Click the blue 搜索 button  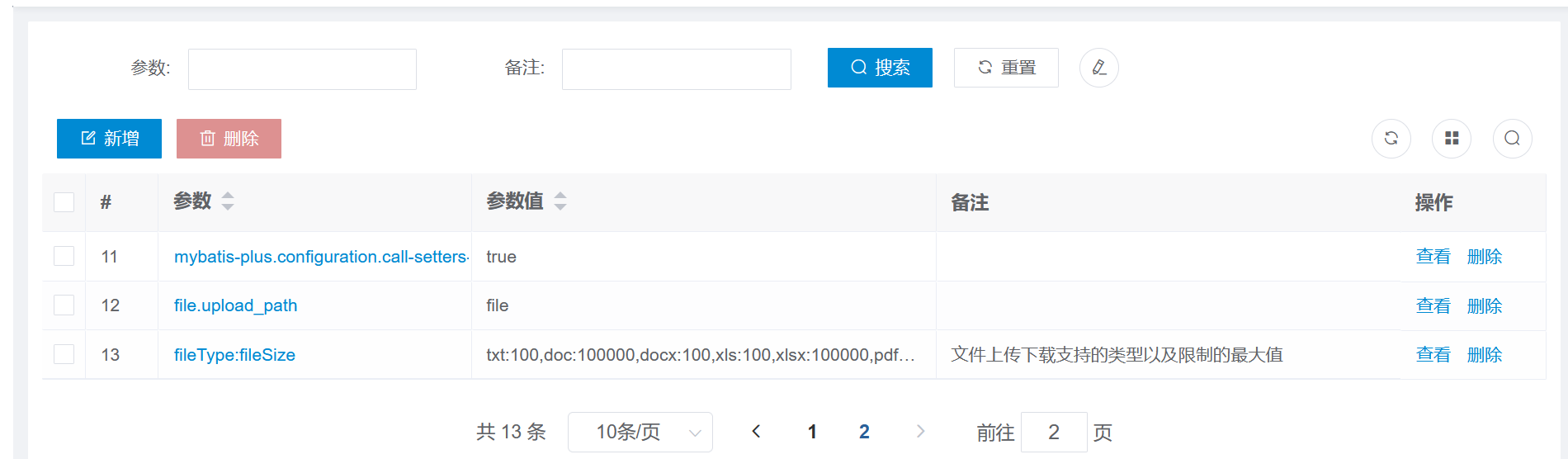(x=880, y=68)
